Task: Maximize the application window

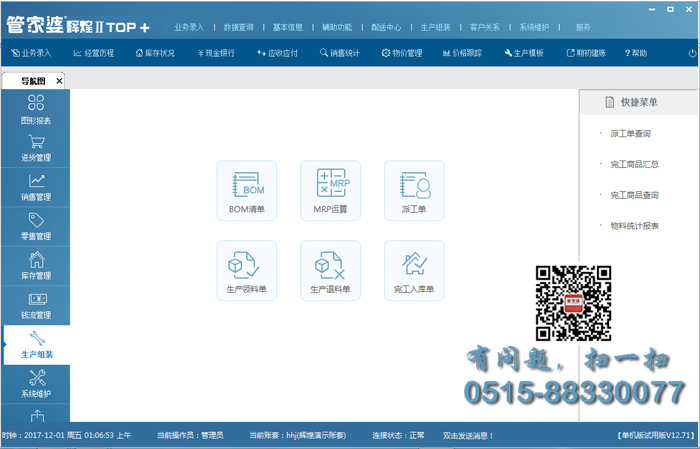Action: pos(670,9)
